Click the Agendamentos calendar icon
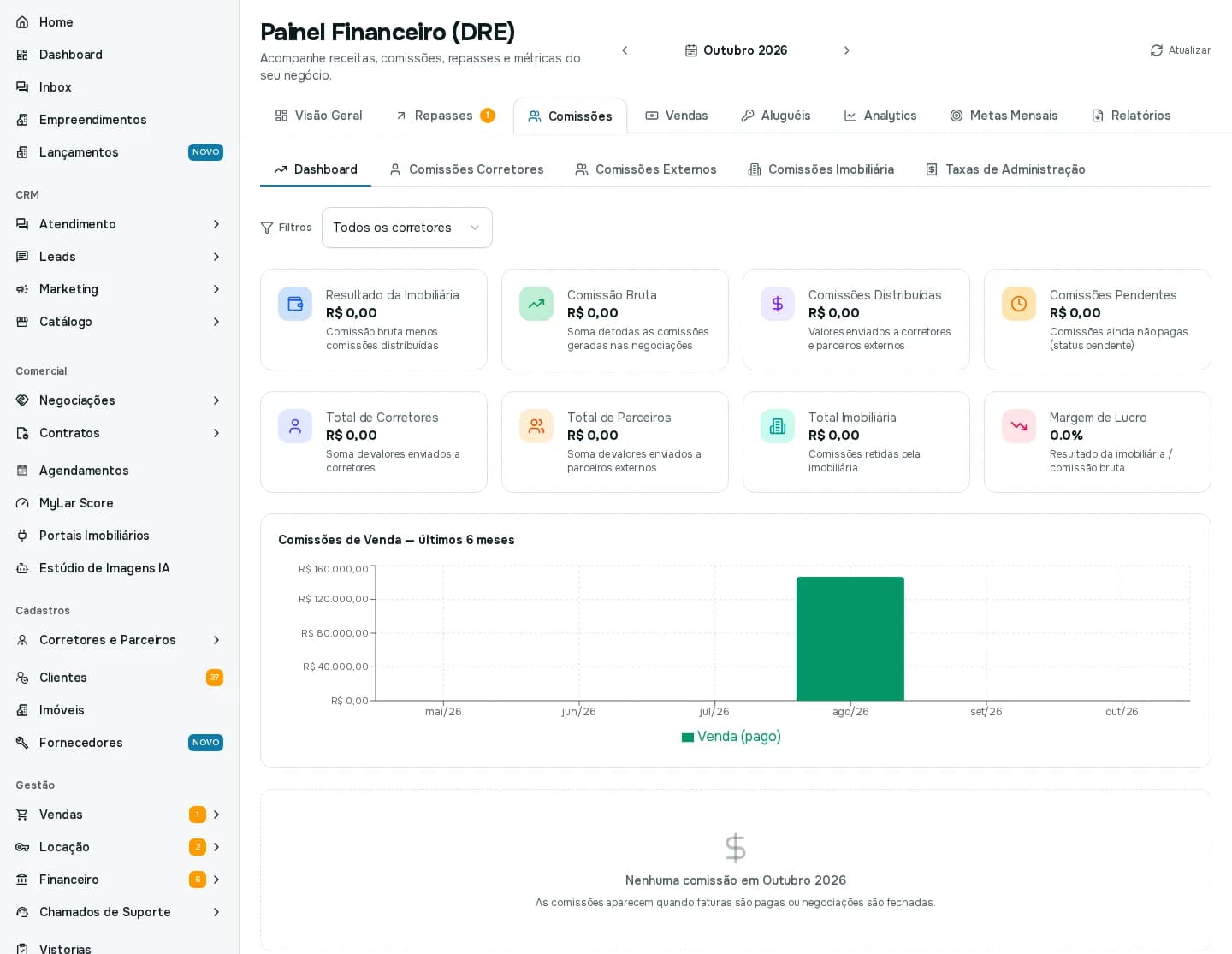This screenshot has width=1232, height=954. tap(22, 471)
